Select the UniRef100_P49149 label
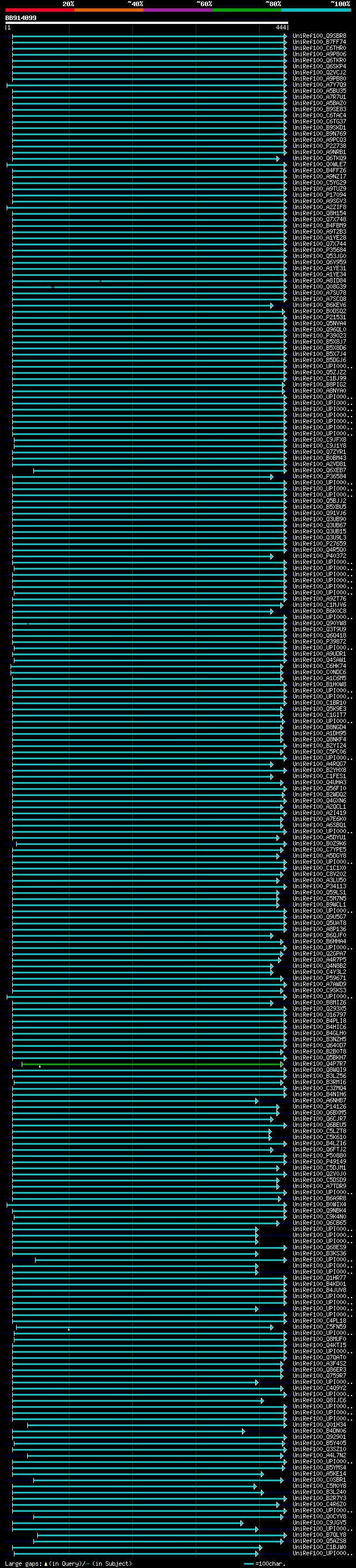This screenshot has width=356, height=1568. click(319, 1162)
